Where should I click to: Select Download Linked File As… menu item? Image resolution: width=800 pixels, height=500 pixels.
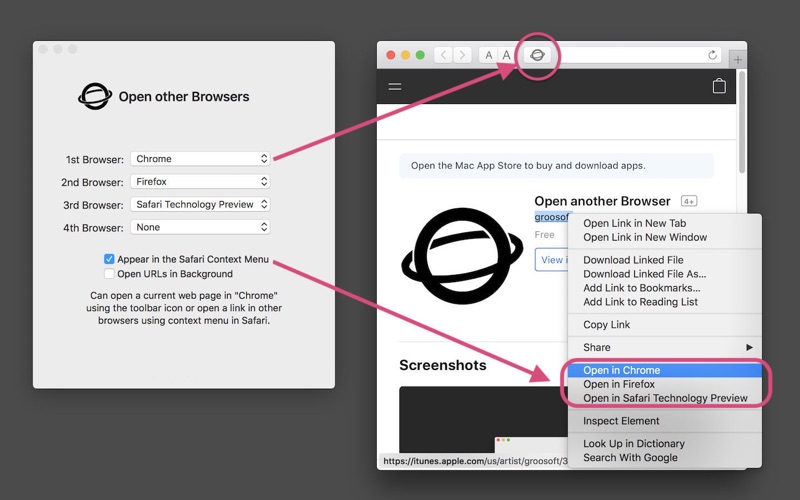pyautogui.click(x=665, y=274)
